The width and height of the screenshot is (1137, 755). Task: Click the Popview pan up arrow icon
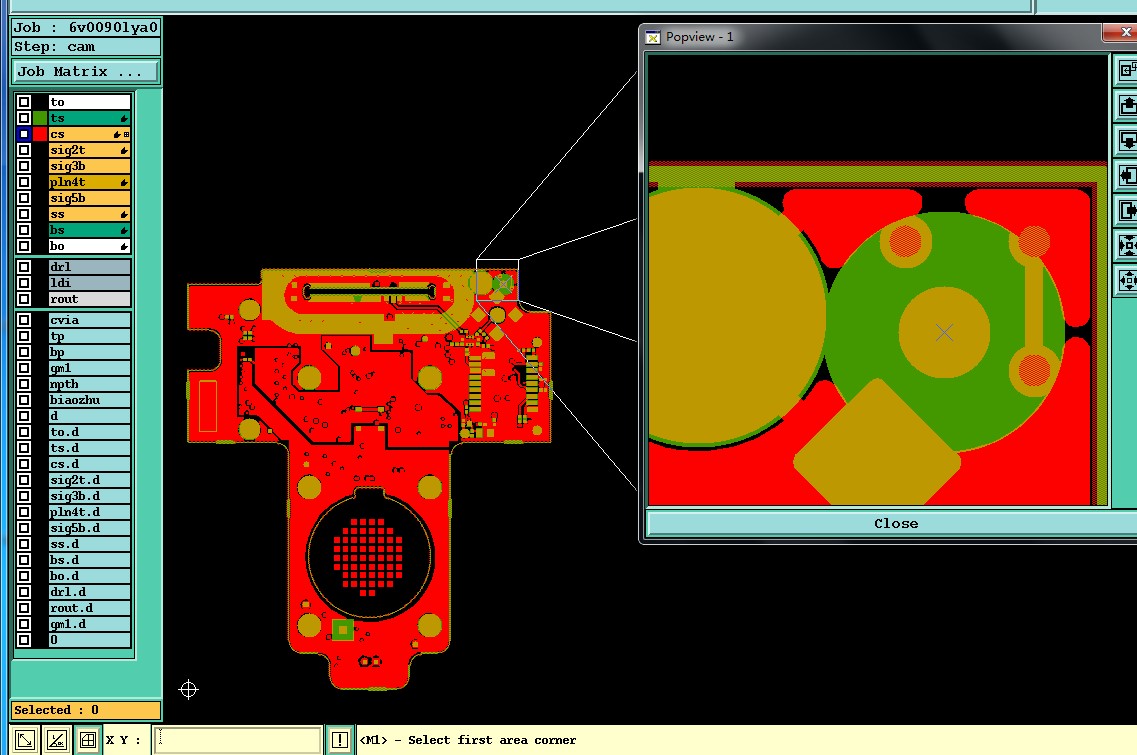pyautogui.click(x=1127, y=105)
